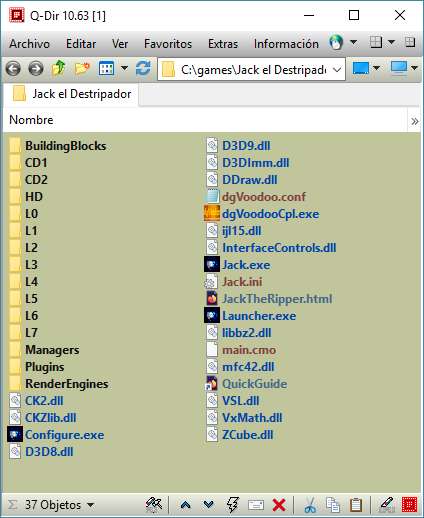
Task: Click the blue down chevron in status bar
Action: pyautogui.click(x=209, y=505)
